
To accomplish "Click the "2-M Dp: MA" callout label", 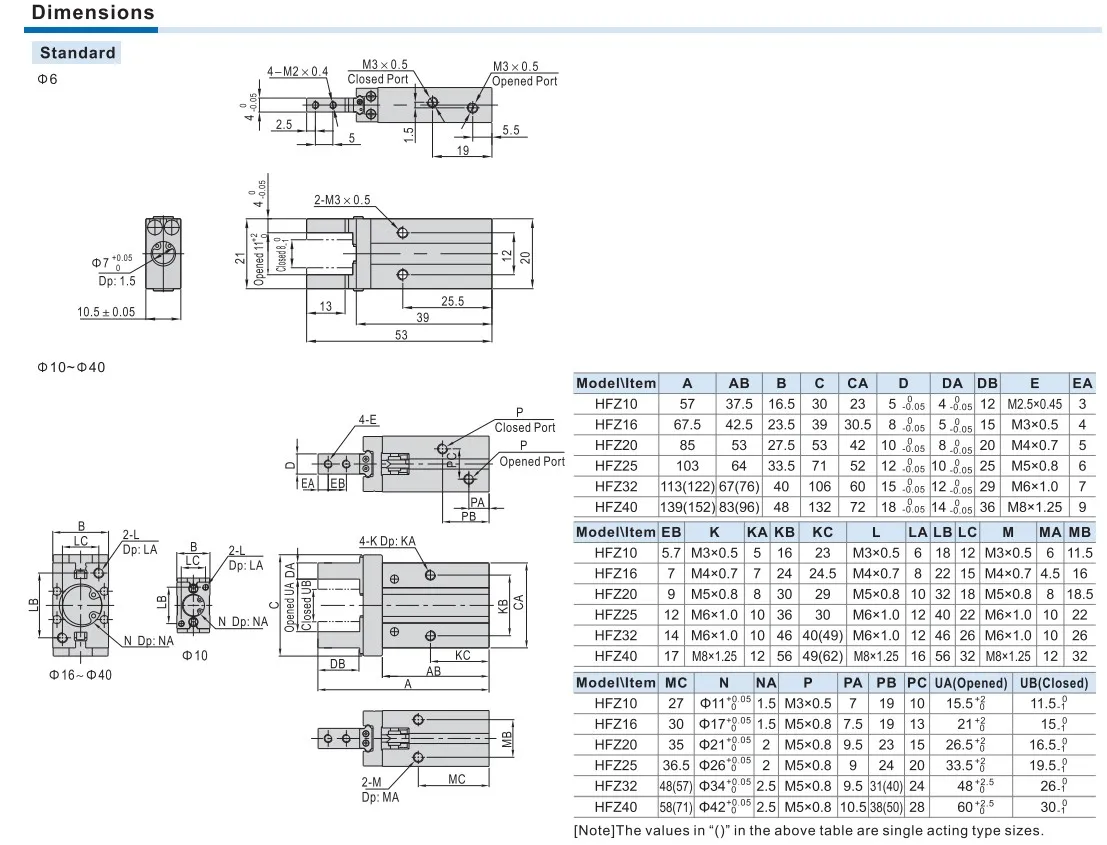I will [380, 790].
